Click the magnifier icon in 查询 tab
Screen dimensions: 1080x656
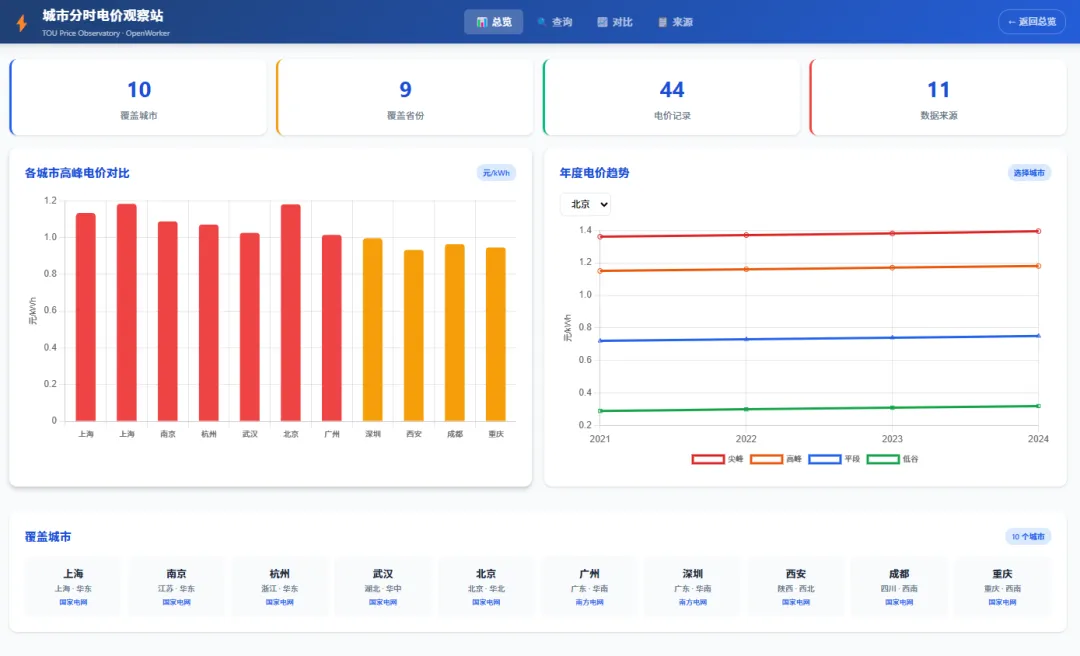(x=541, y=22)
